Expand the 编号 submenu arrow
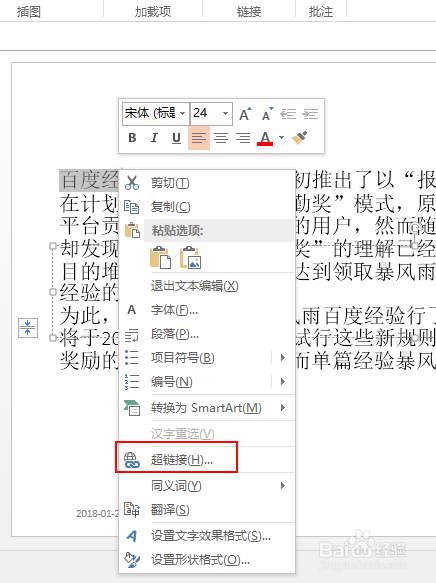Image resolution: width=436 pixels, height=583 pixels. click(283, 382)
